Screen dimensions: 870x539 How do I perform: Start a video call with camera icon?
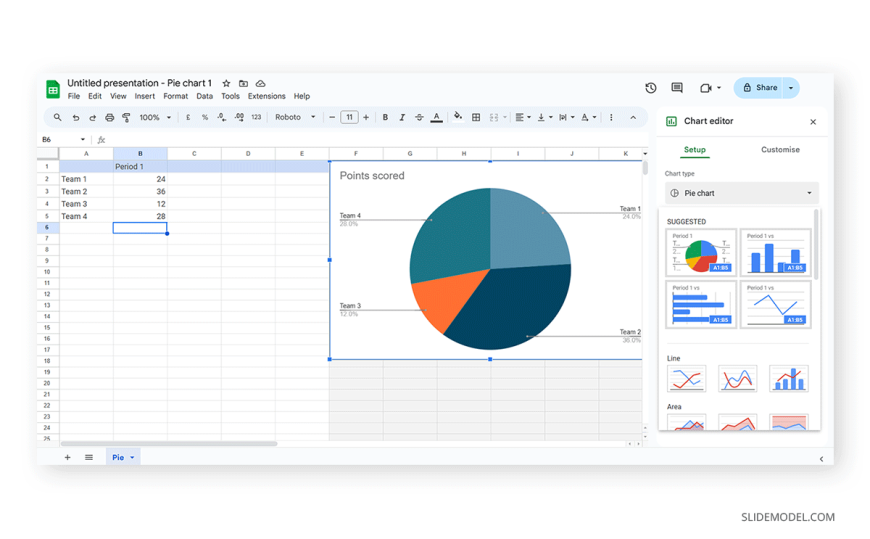(705, 88)
